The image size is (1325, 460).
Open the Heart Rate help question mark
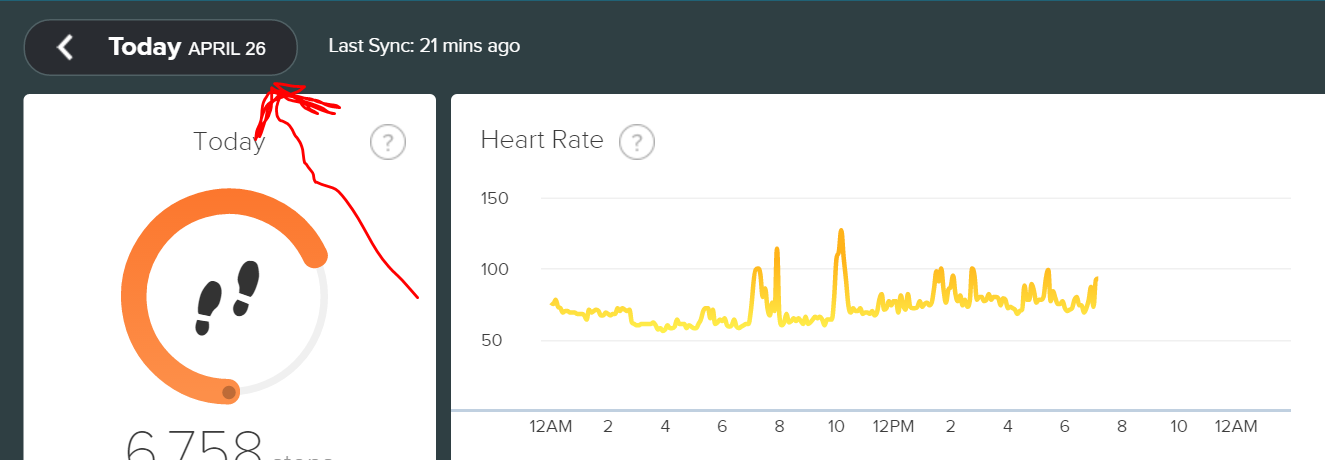click(x=637, y=142)
